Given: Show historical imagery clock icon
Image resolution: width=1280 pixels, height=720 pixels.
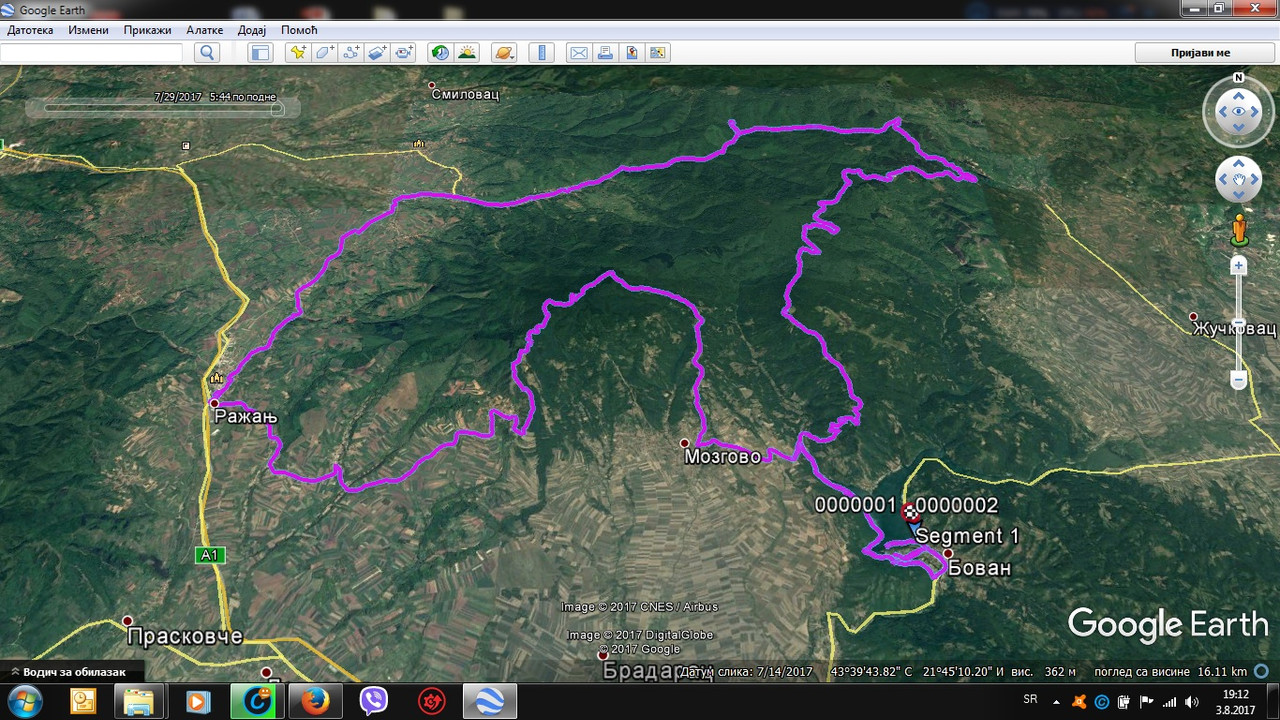Looking at the screenshot, I should point(439,53).
